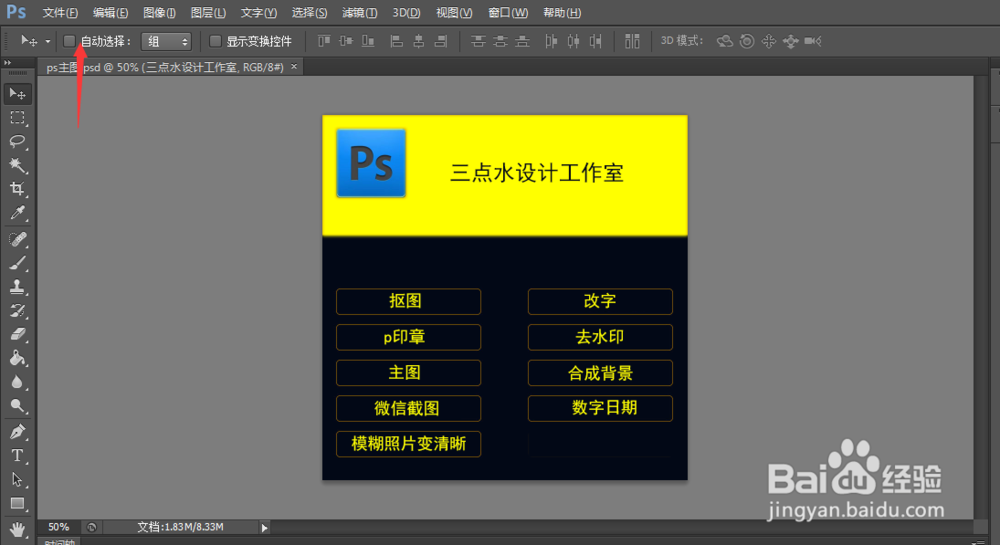Viewport: 1000px width, 545px height.
Task: Click the distribute vertical centers icon
Action: click(500, 41)
